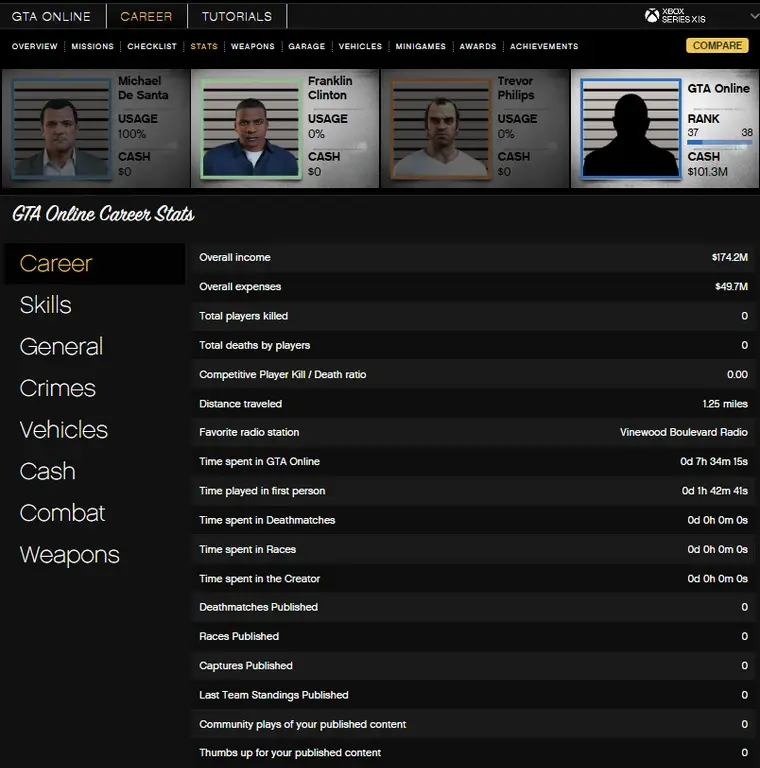
Task: Choose the Crimes stats category
Action: coord(58,388)
